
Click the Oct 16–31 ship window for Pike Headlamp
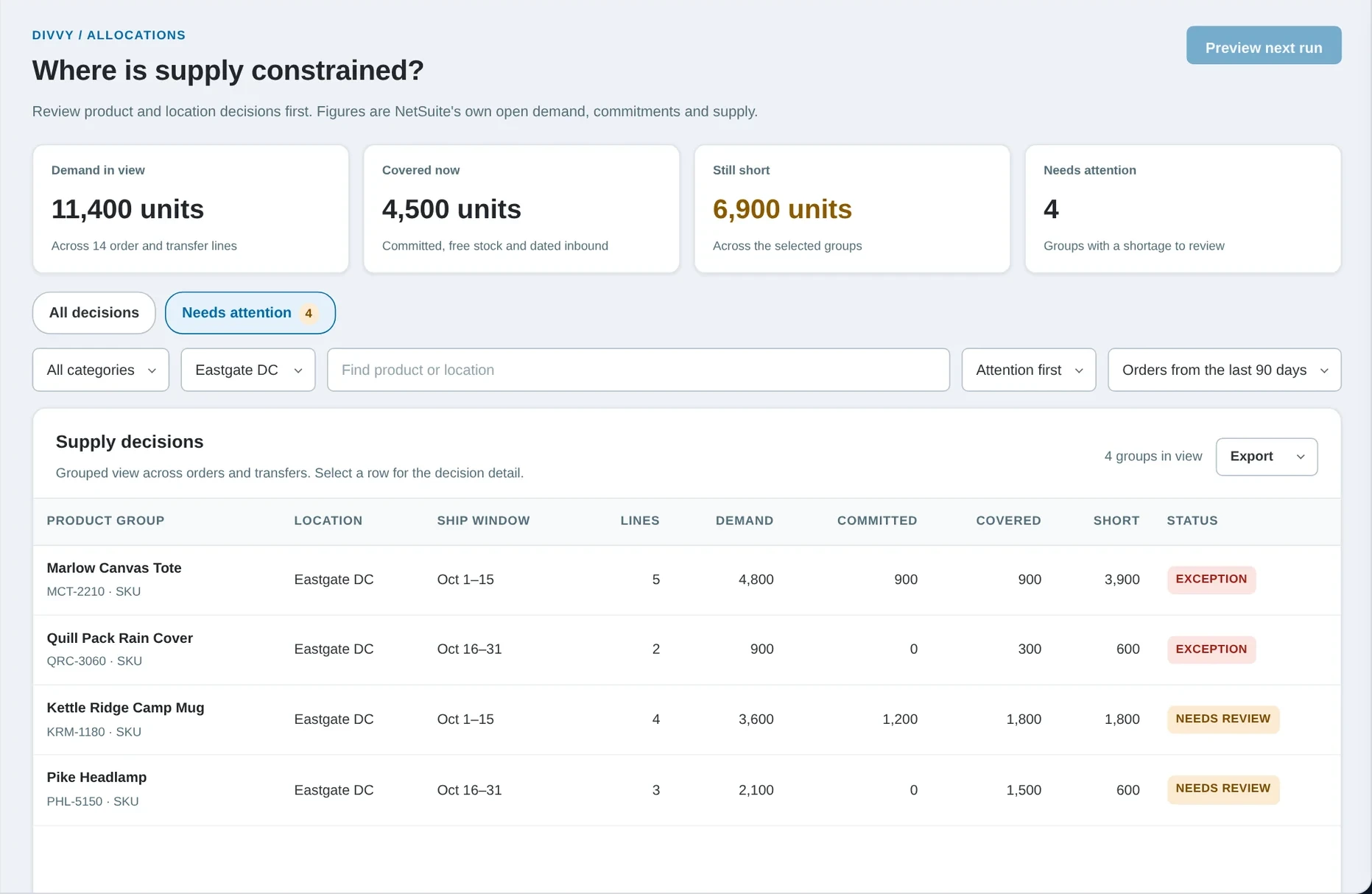point(469,790)
